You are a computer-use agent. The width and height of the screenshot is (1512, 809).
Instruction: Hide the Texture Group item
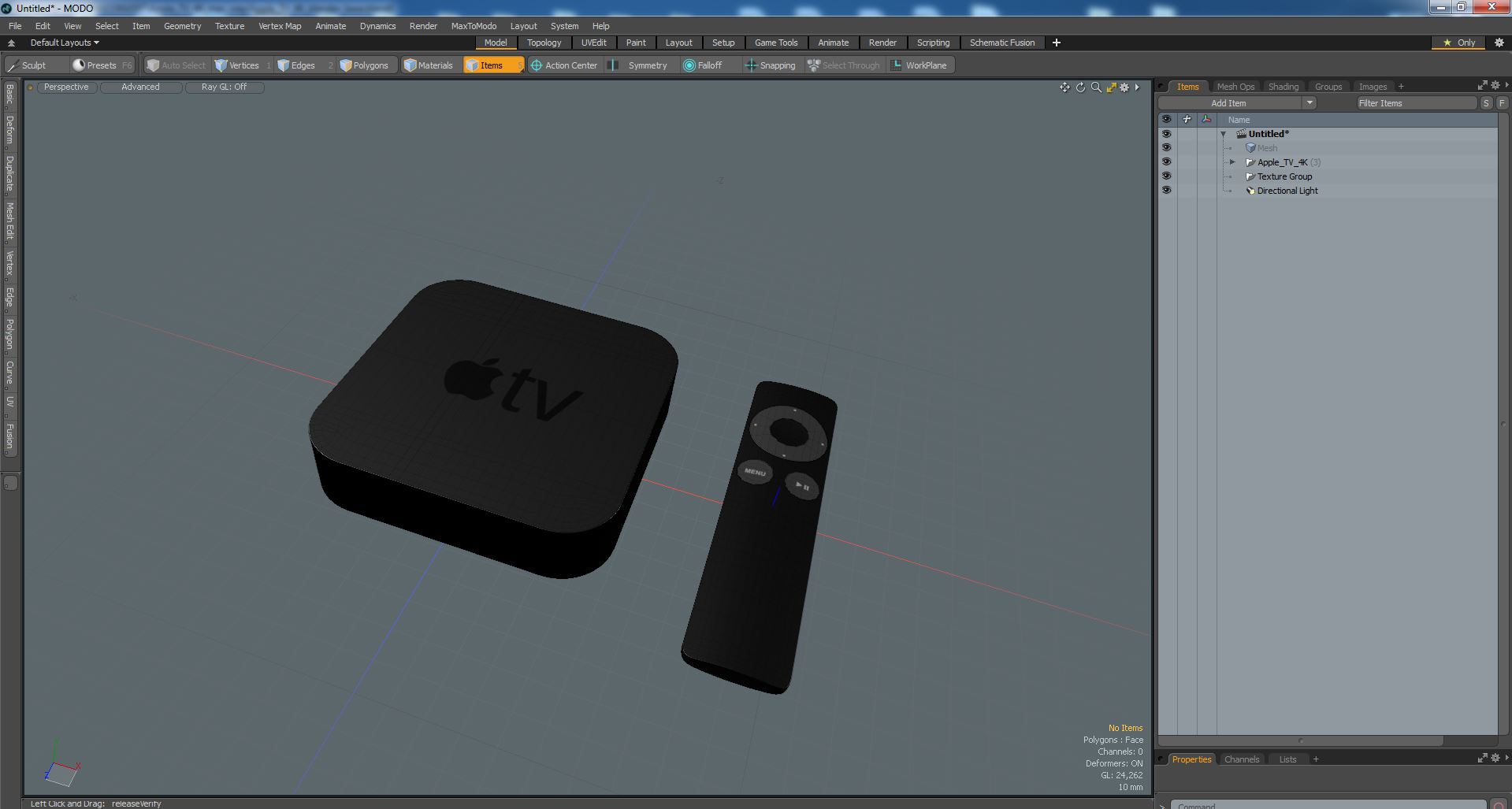tap(1166, 176)
